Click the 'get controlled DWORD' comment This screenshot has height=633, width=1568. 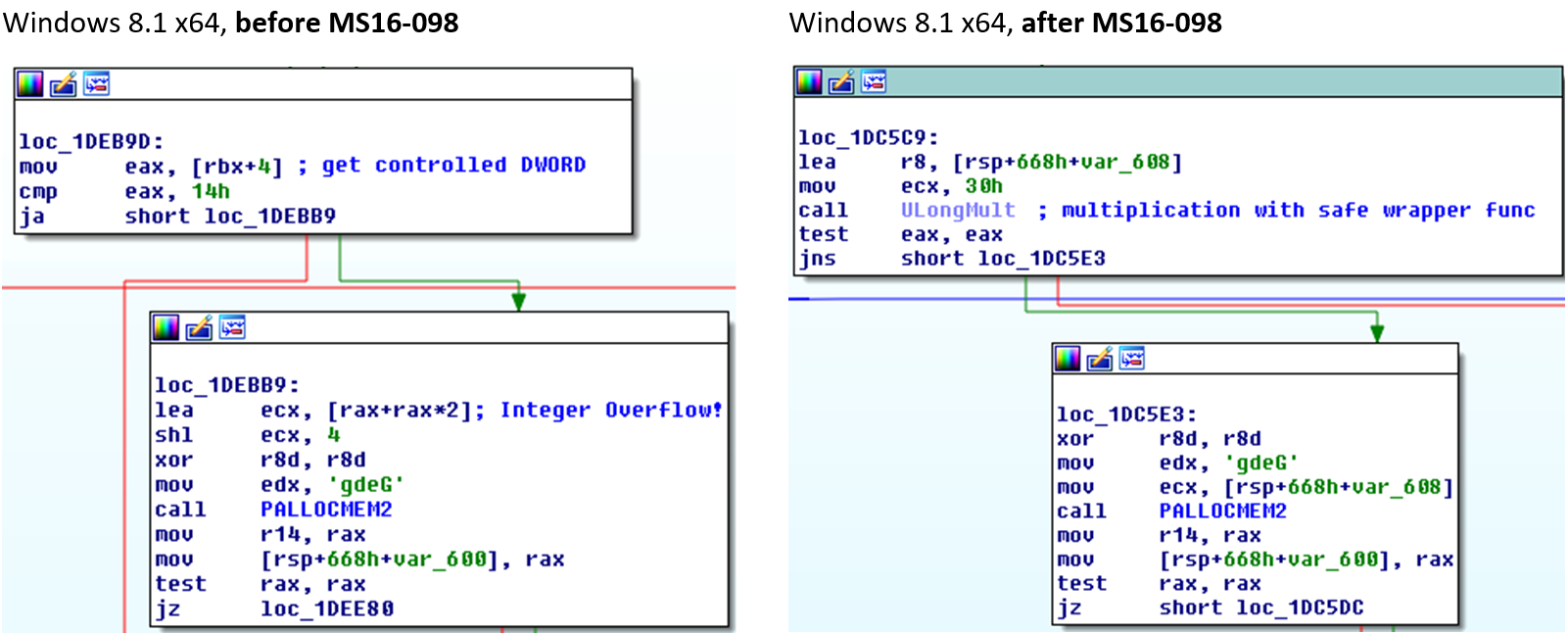tap(453, 166)
